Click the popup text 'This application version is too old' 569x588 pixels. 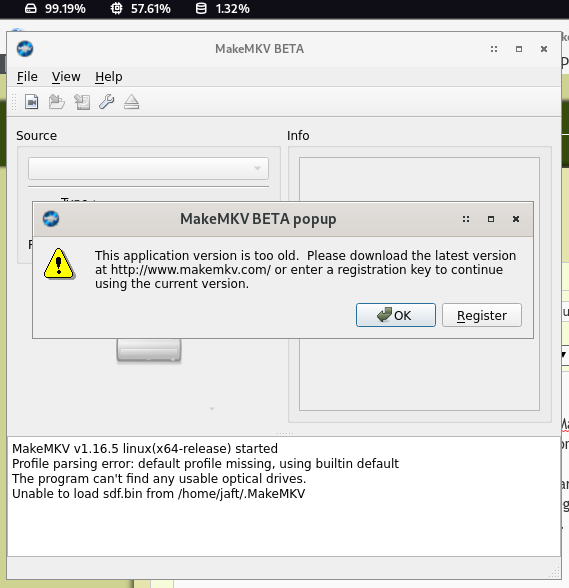[197, 255]
